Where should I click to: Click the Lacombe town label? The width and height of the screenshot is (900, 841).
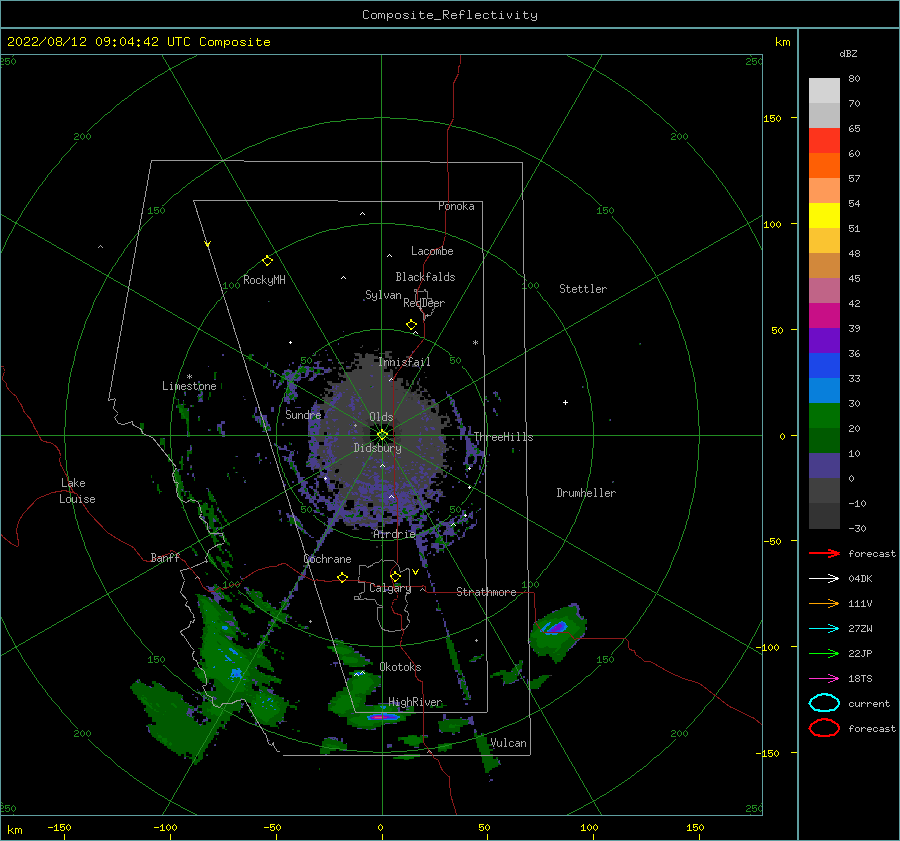(x=432, y=251)
